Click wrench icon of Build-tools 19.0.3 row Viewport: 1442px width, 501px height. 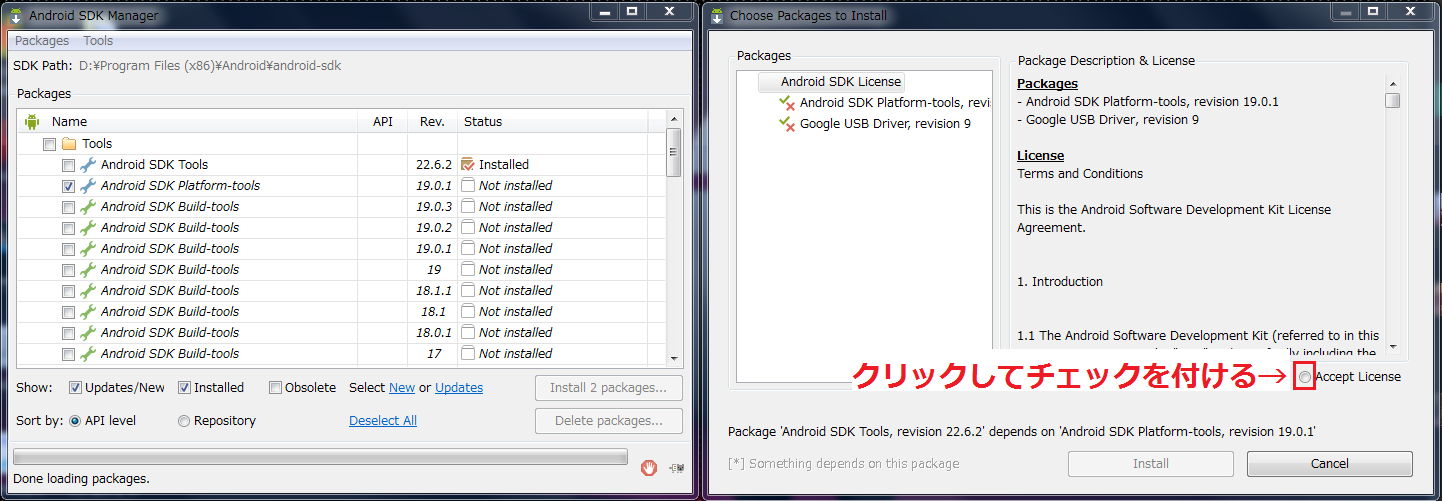88,207
